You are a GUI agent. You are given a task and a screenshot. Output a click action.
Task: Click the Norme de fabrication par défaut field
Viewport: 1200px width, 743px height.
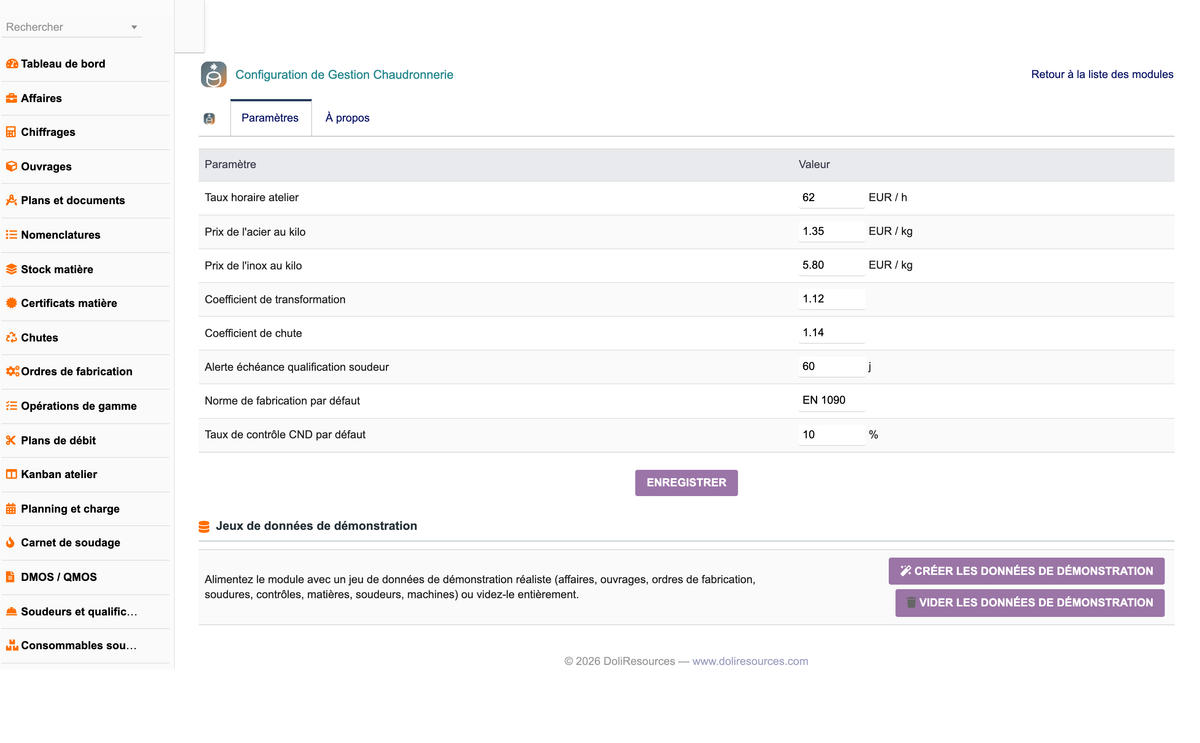(831, 401)
